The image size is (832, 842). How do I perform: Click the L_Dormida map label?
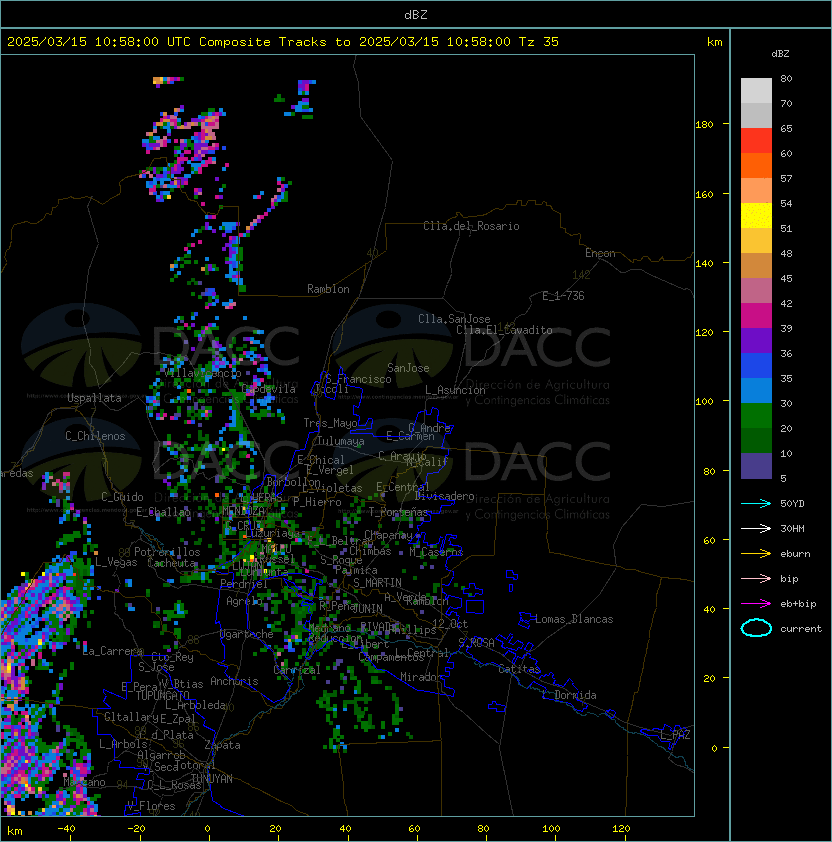click(x=569, y=695)
